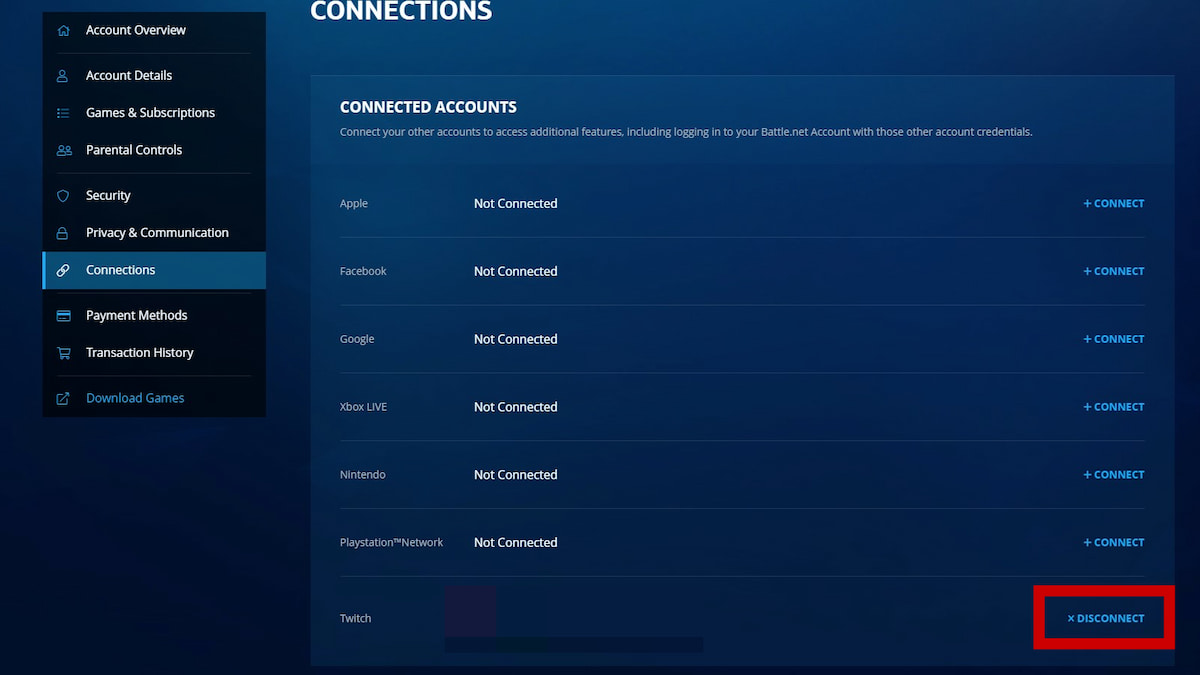
Task: Connect your PlayStation Network account
Action: pos(1113,542)
